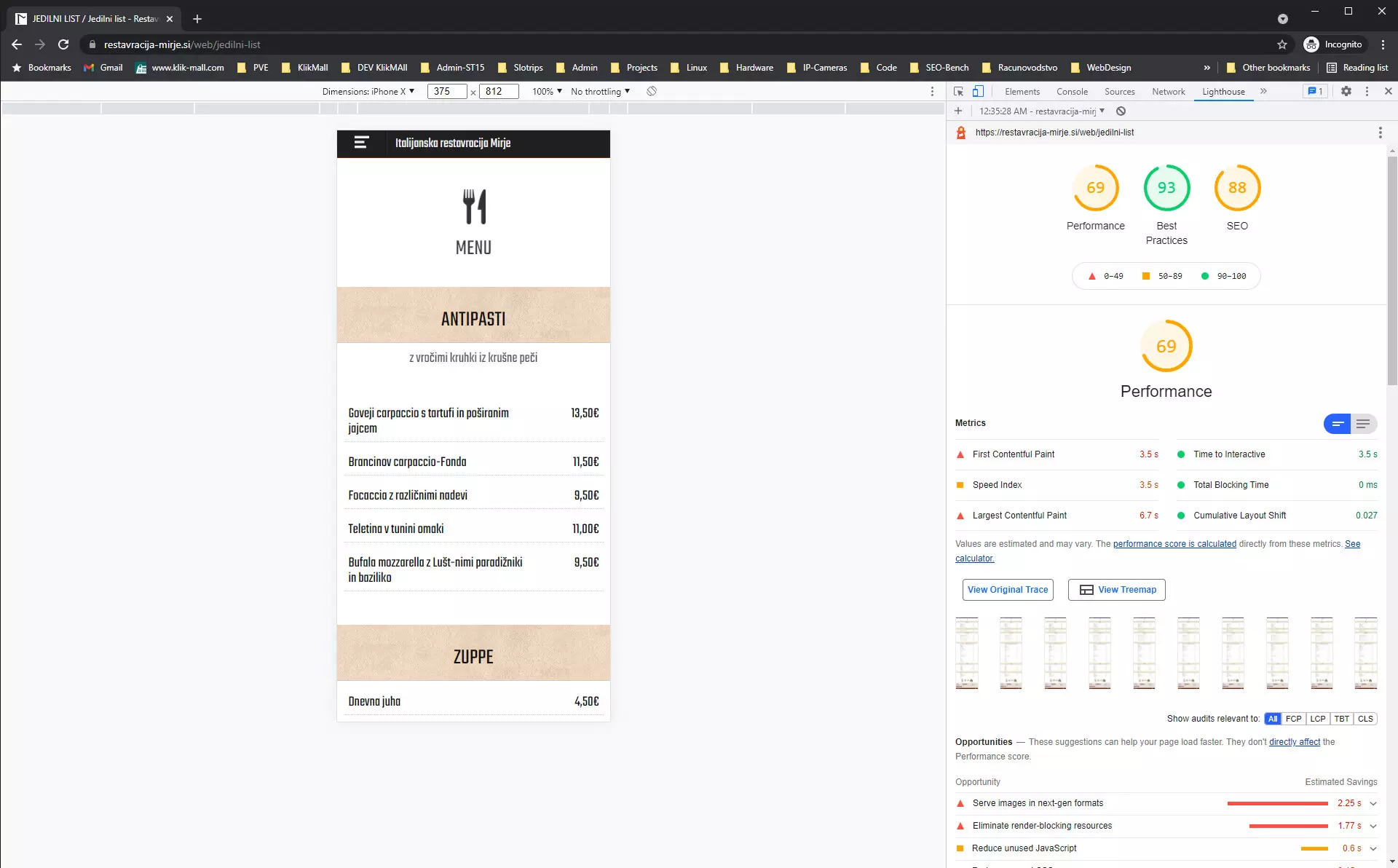1398x868 pixels.
Task: Bookmark this page with star icon
Action: pos(1281,44)
